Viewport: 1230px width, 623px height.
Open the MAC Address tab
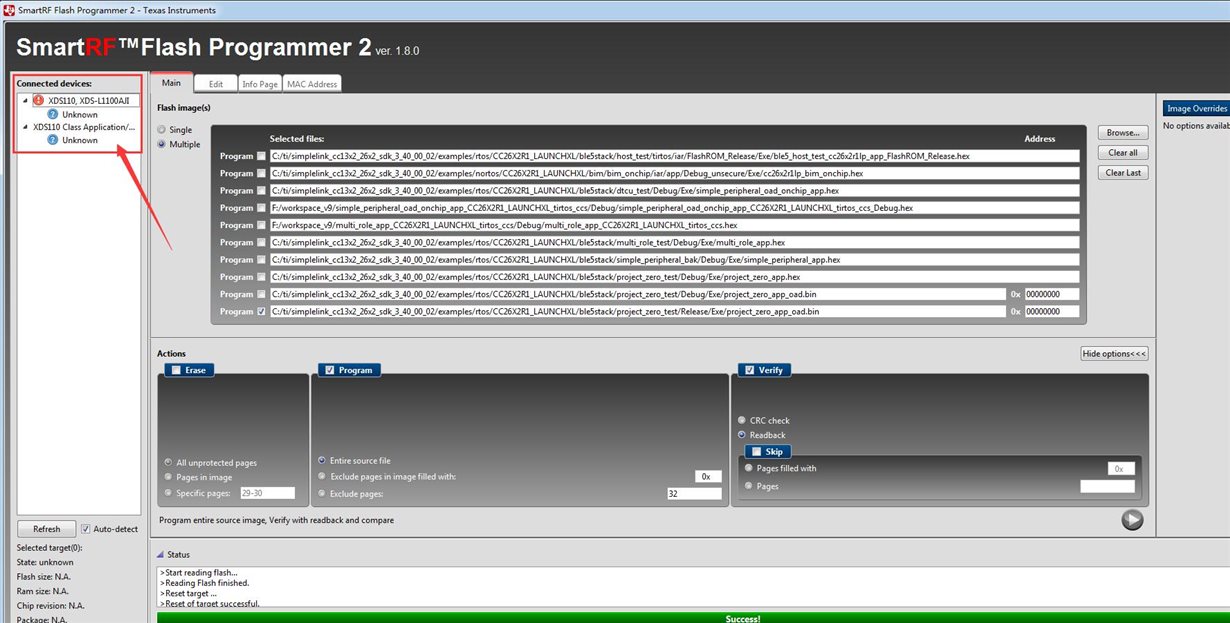312,84
